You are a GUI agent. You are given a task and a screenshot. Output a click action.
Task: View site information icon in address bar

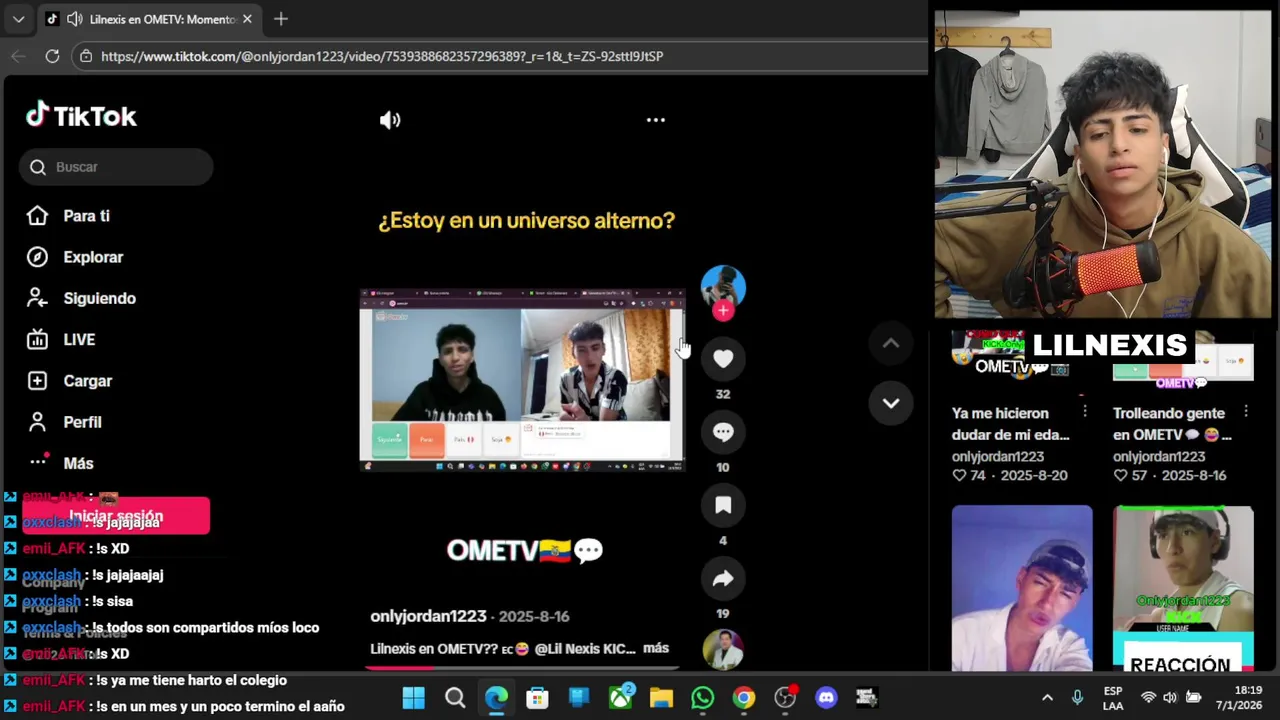[x=86, y=57]
